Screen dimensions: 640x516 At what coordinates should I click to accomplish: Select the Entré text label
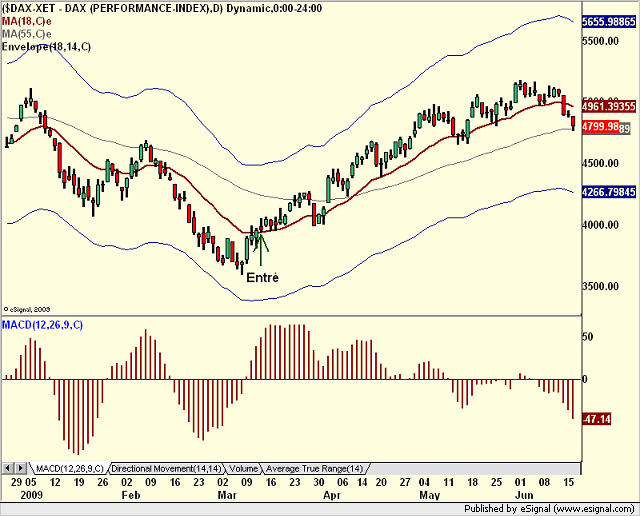click(x=262, y=278)
